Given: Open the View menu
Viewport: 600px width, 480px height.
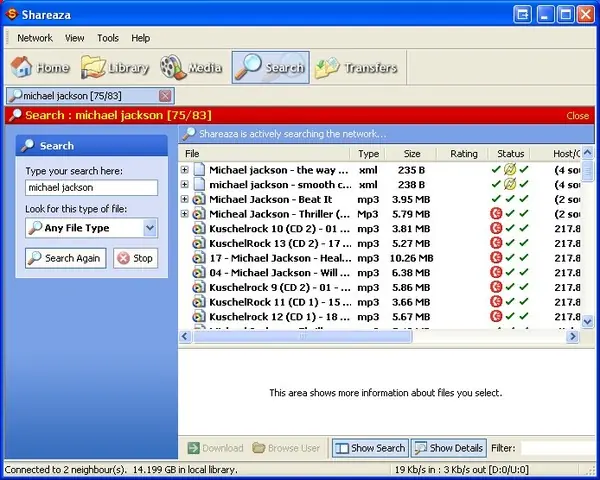Looking at the screenshot, I should (74, 38).
